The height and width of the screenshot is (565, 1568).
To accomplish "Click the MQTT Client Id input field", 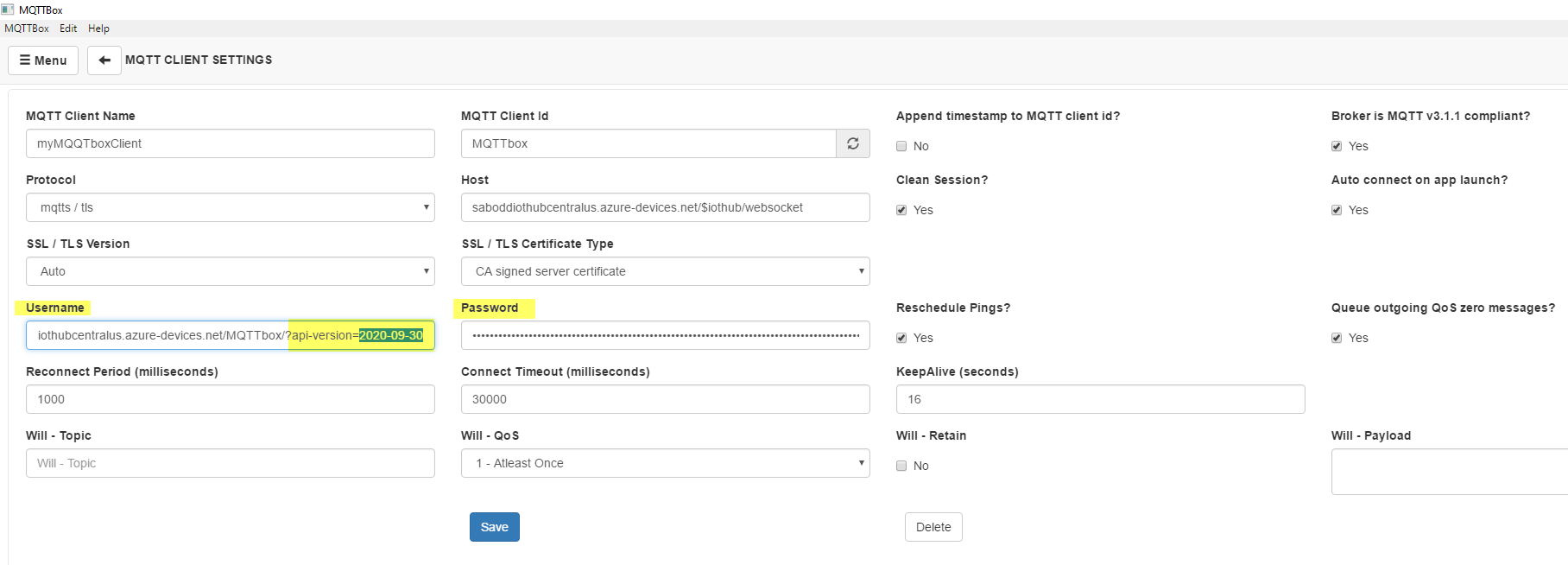I will pyautogui.click(x=648, y=143).
